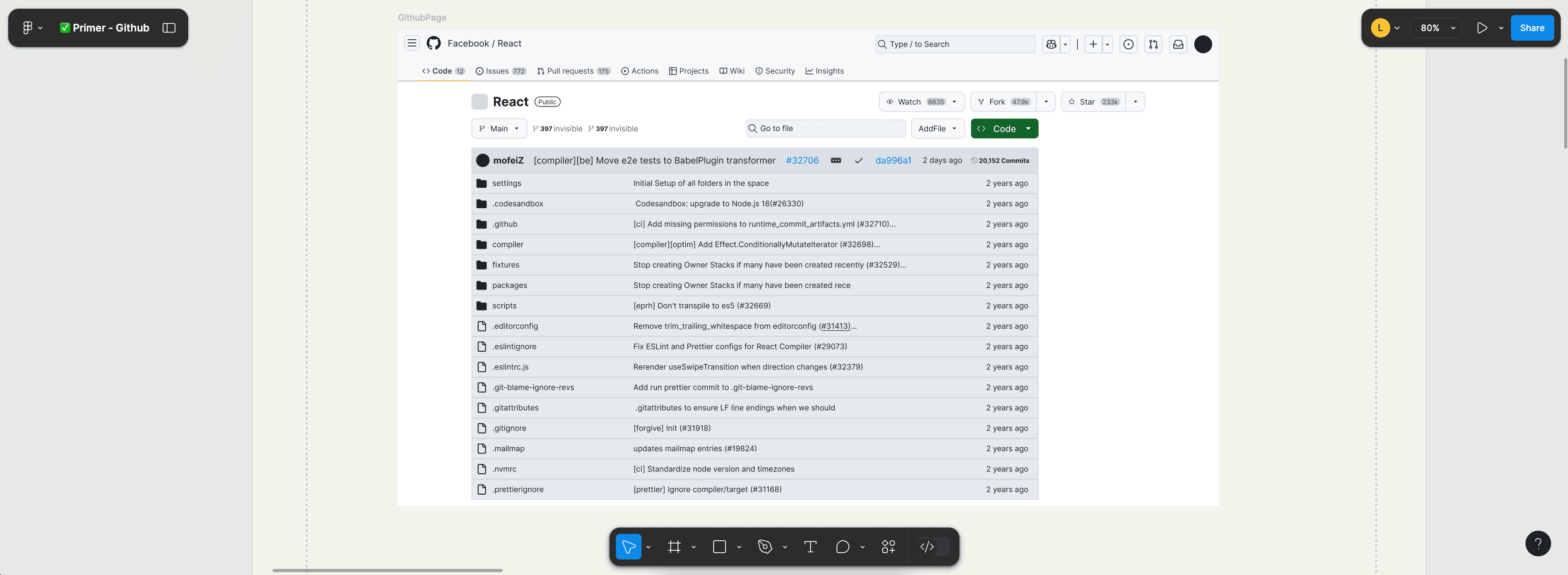
Task: Open the Actions tab
Action: pos(640,71)
